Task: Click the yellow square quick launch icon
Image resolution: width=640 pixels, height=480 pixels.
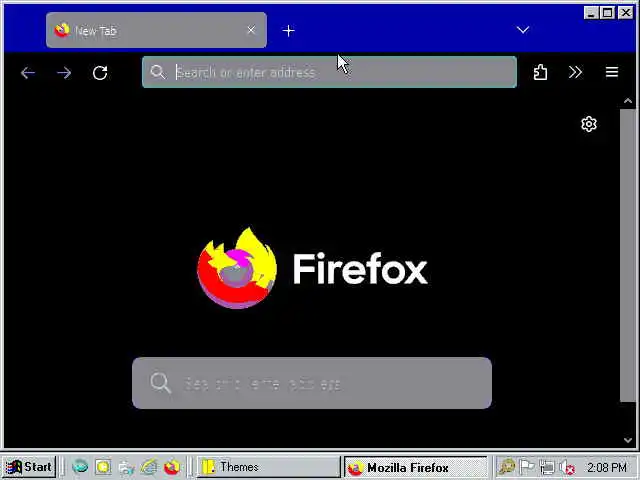Action: coord(103,467)
